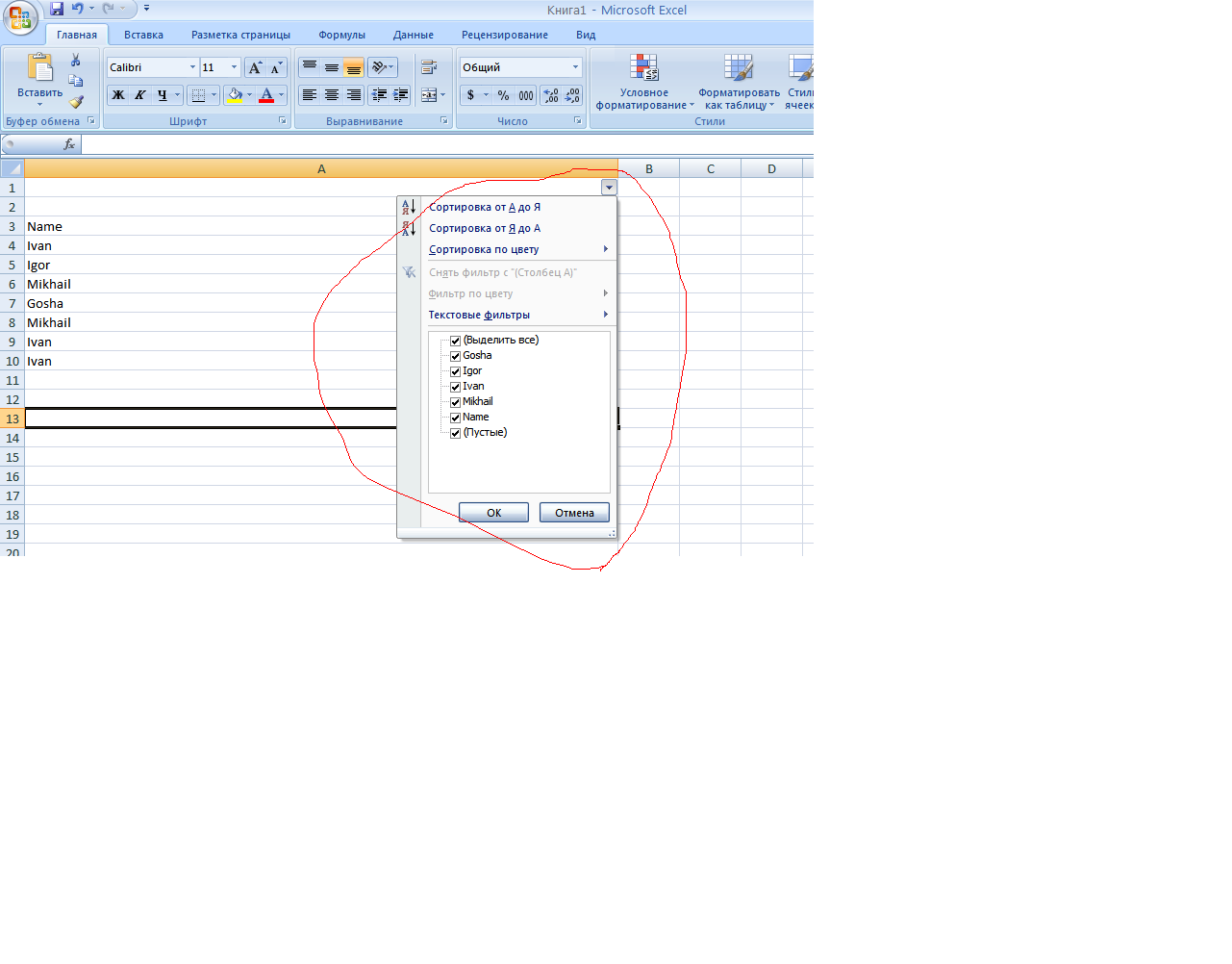Cut the selection using the scissors icon

tap(76, 60)
